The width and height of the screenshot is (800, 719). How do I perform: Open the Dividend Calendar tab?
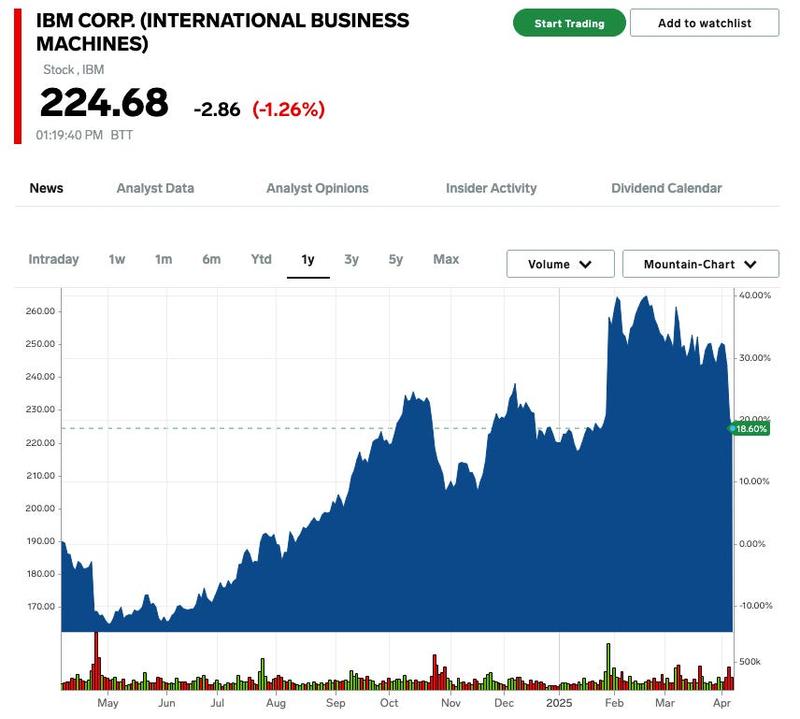point(666,188)
